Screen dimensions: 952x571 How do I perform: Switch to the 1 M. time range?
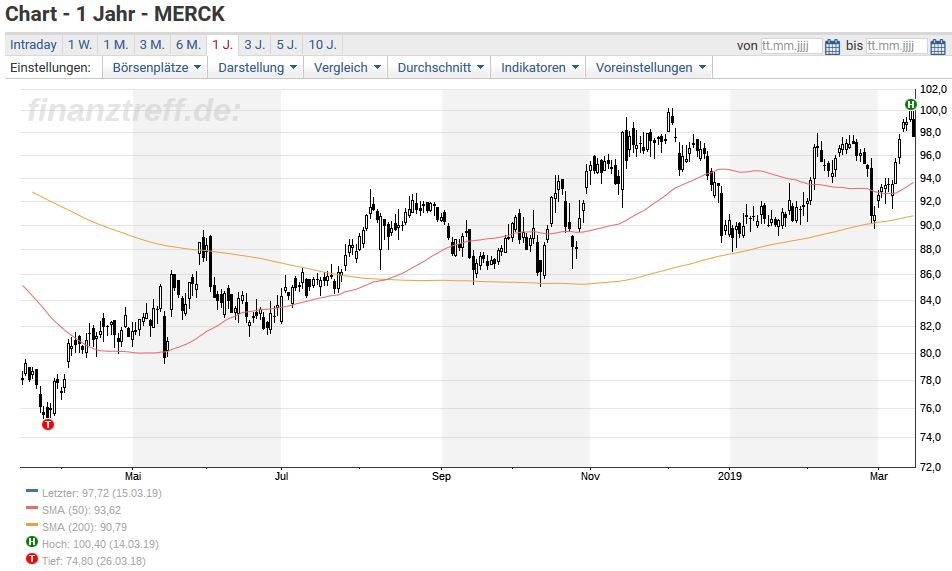click(x=116, y=45)
